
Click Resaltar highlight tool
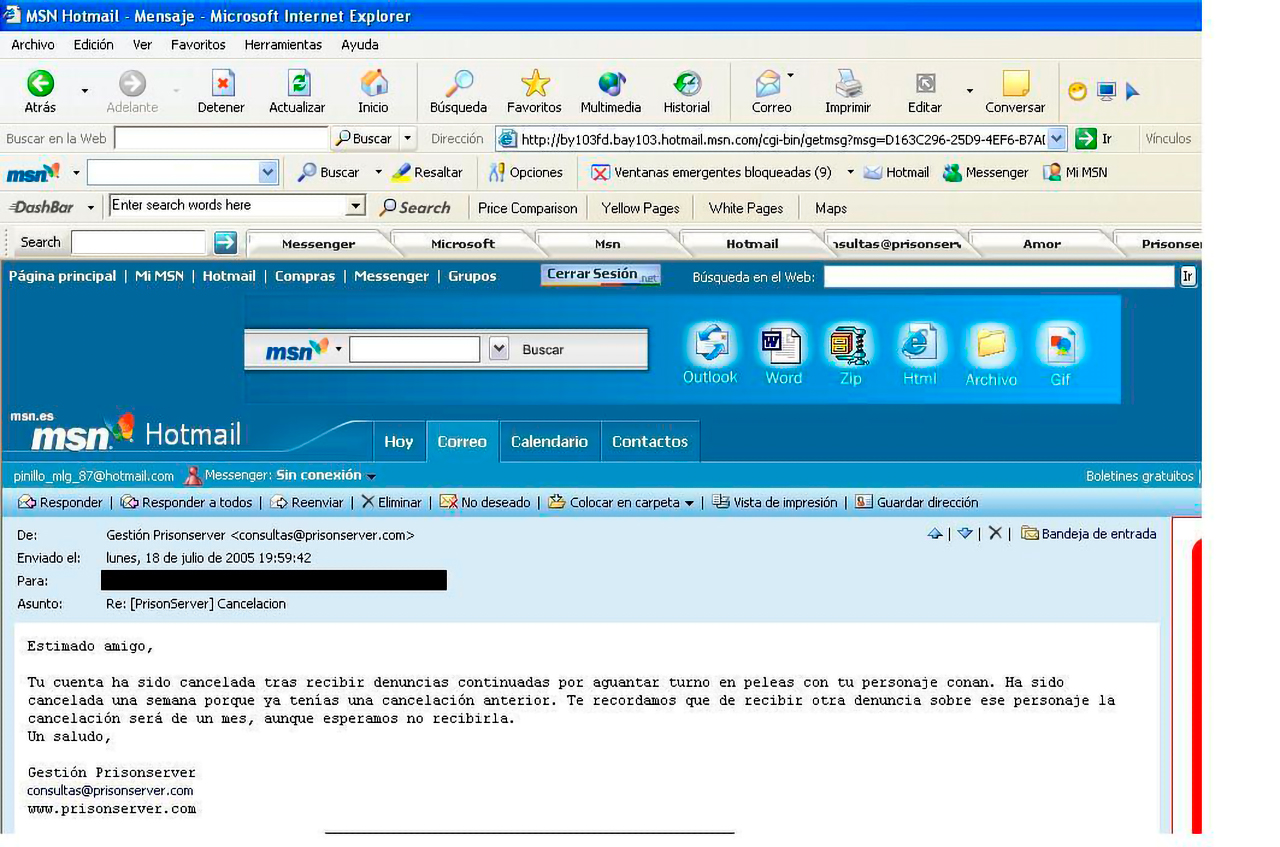[427, 172]
